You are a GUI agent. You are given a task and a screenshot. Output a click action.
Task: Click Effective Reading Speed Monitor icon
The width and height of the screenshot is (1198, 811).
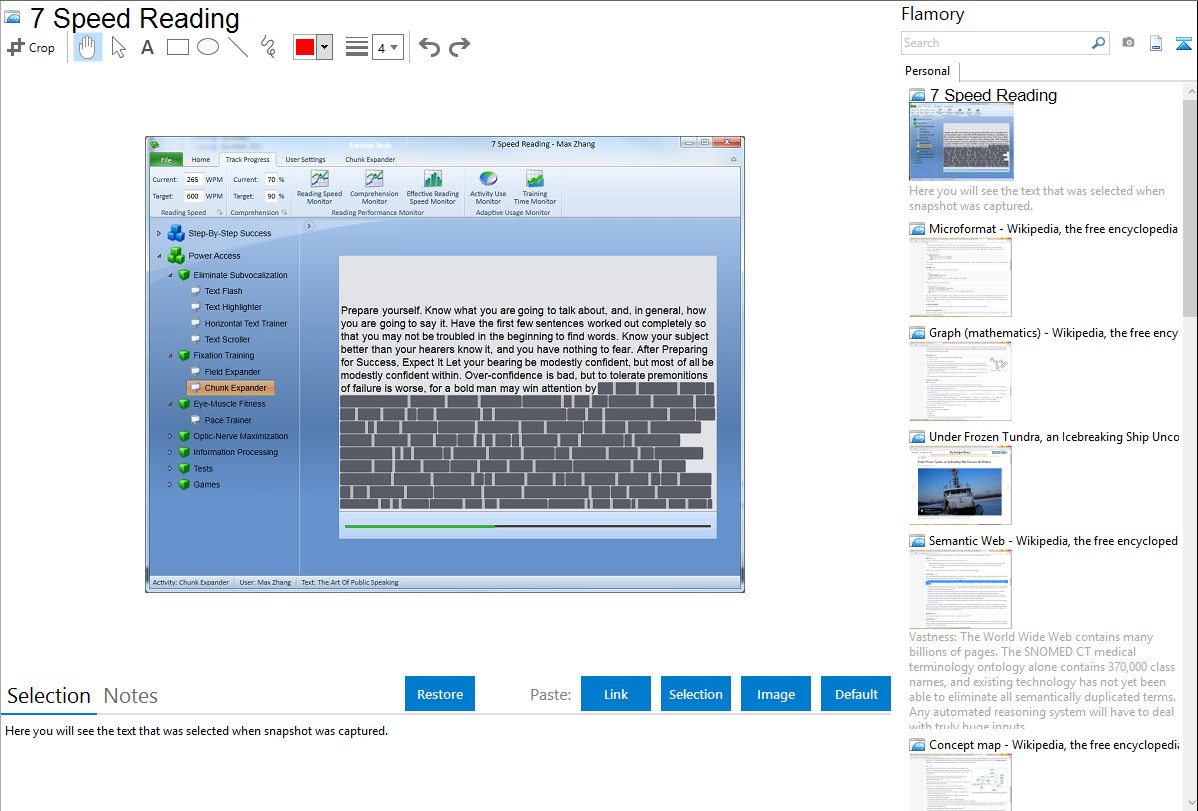coord(432,180)
